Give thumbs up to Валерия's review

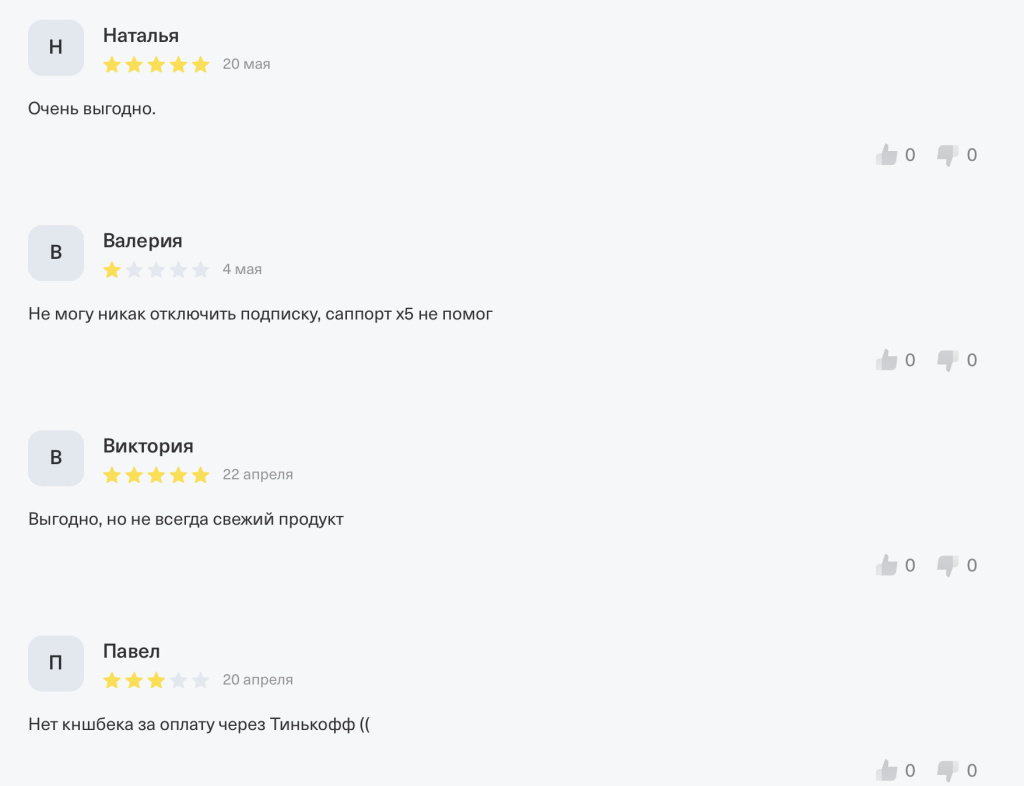(886, 360)
